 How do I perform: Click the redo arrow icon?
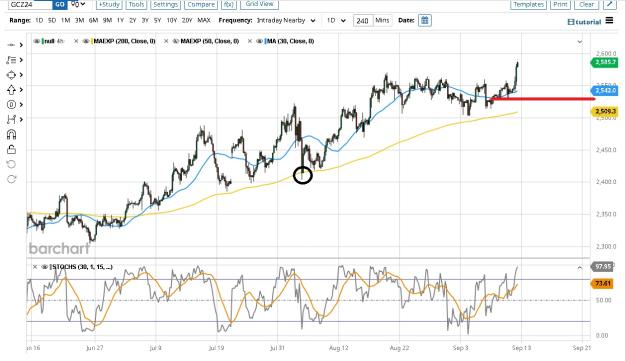click(11, 179)
